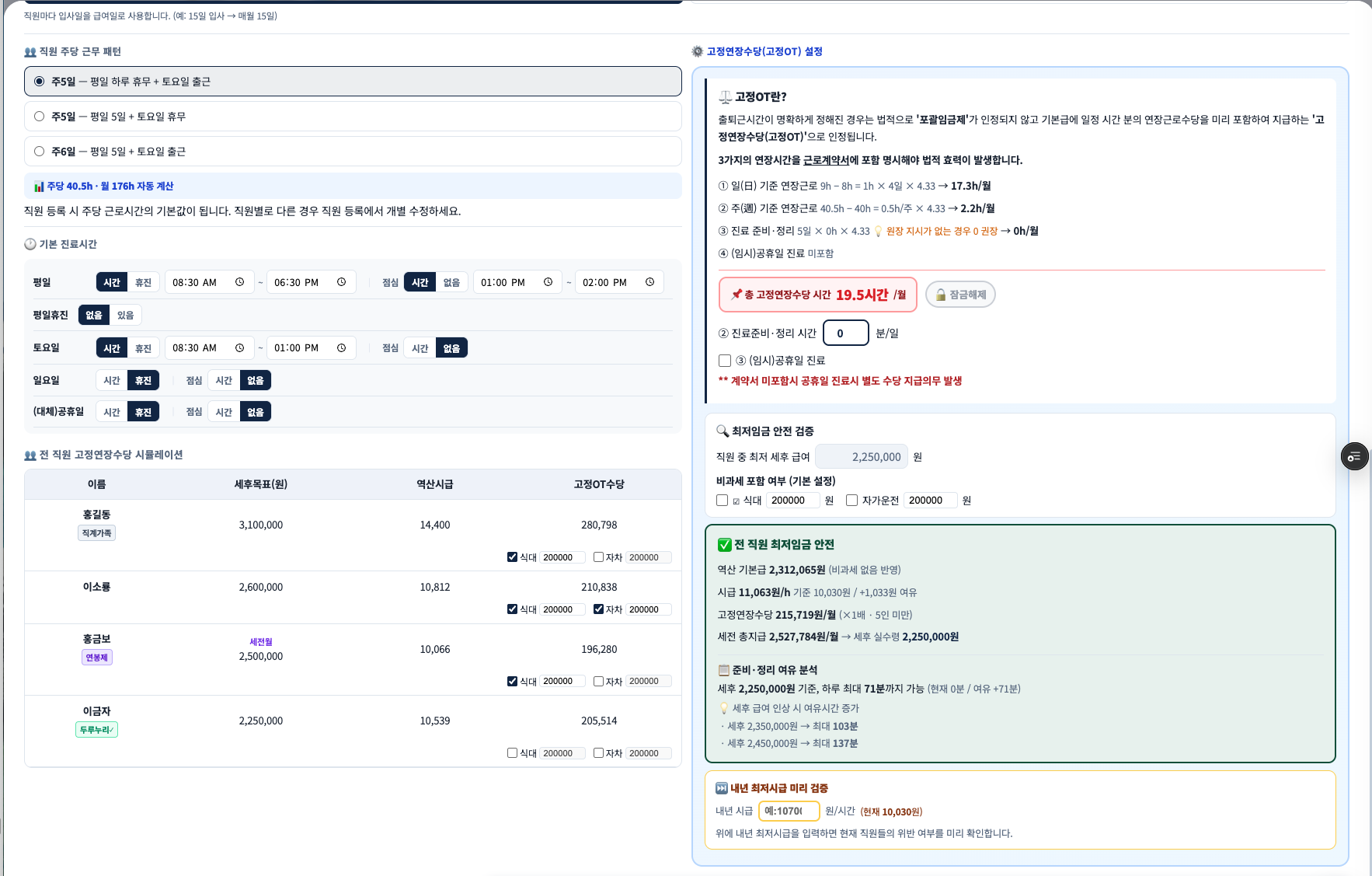Select 주6일 평일 5일 + 토요일 출근 option
The image size is (1372, 876).
point(353,152)
